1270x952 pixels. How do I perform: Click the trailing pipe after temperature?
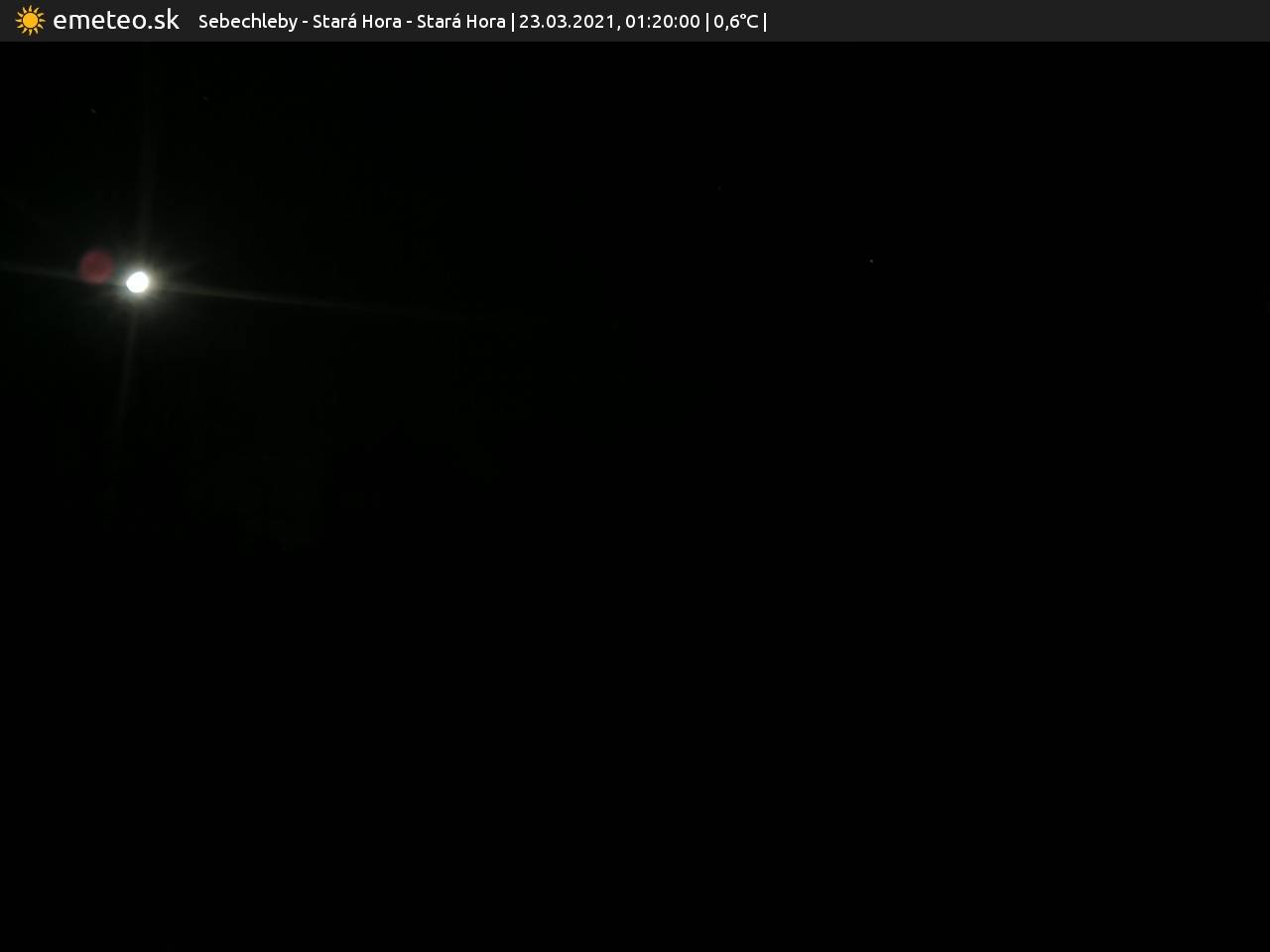click(765, 22)
